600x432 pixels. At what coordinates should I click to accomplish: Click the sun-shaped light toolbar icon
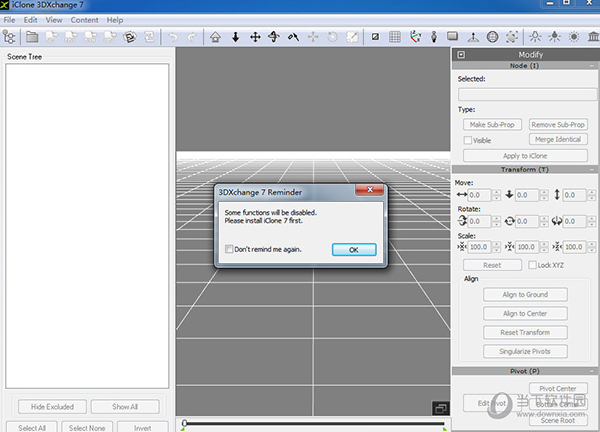574,37
